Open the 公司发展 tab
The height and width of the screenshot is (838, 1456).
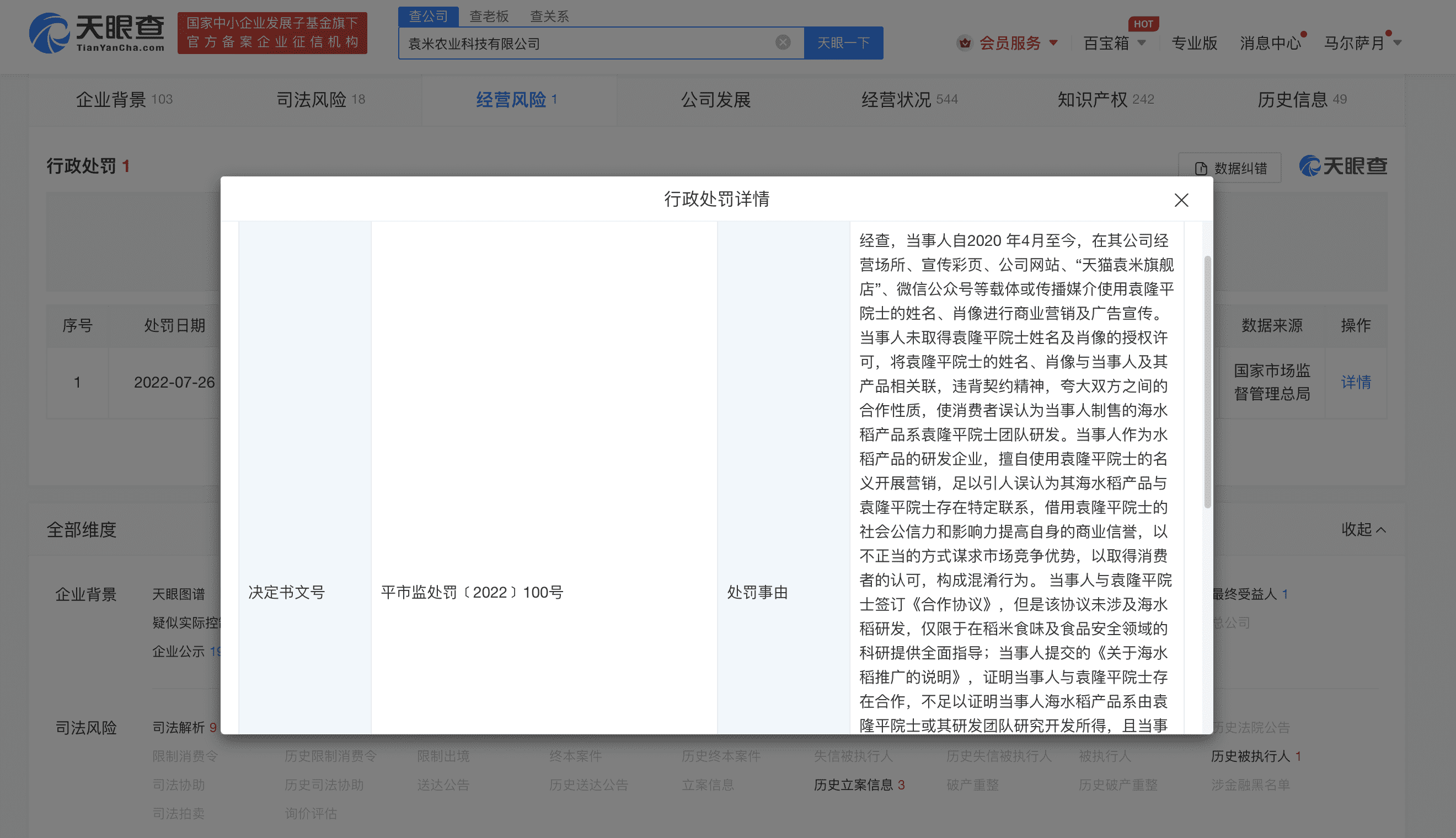coord(716,100)
